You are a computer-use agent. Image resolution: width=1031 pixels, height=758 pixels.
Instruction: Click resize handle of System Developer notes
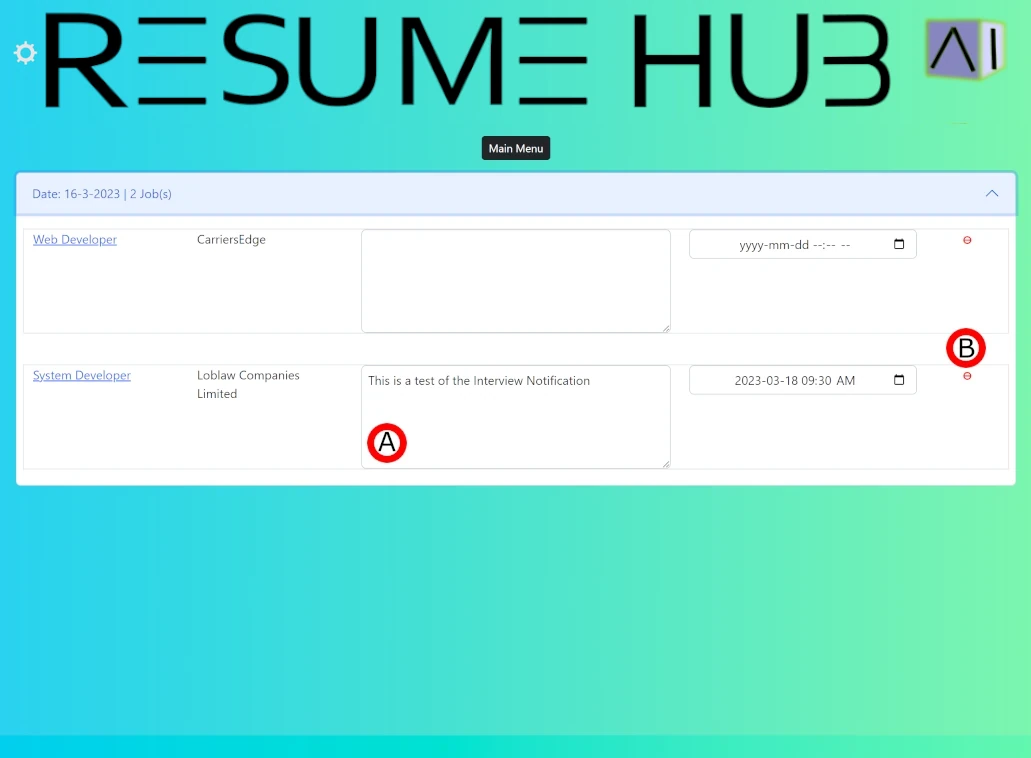coord(665,463)
